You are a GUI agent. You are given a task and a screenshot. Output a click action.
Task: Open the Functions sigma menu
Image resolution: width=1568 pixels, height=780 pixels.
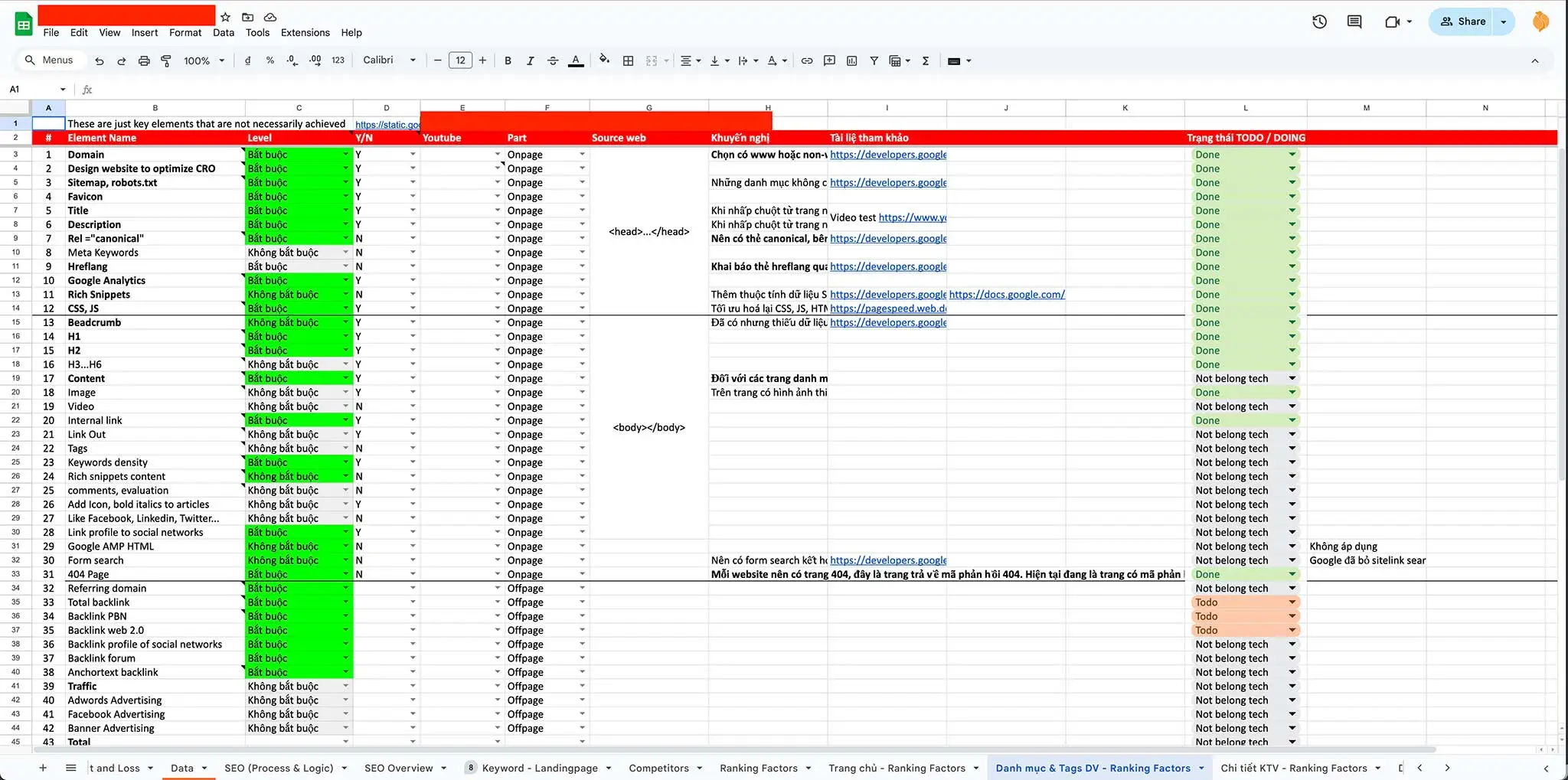pos(926,61)
